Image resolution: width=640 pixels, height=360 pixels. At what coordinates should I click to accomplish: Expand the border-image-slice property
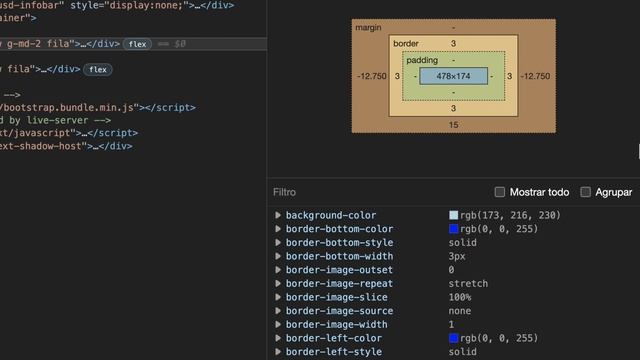(278, 297)
